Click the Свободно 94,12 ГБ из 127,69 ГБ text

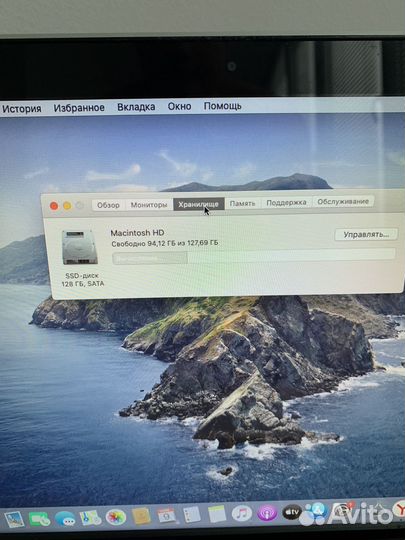click(165, 243)
